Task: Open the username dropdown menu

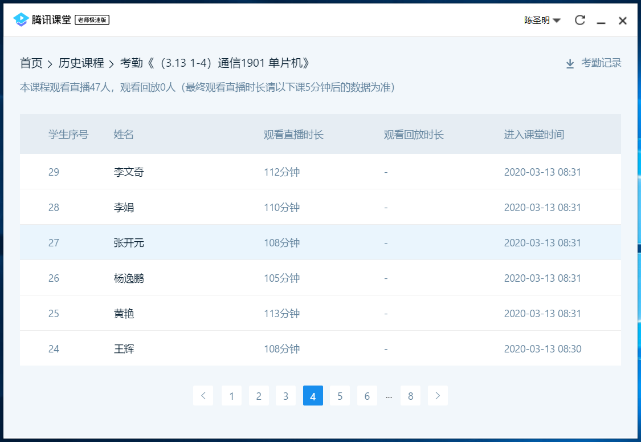Action: tap(542, 20)
